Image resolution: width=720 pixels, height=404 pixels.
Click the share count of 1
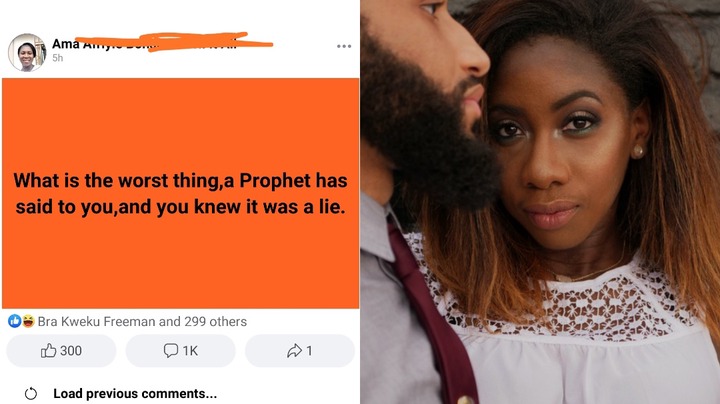(309, 351)
